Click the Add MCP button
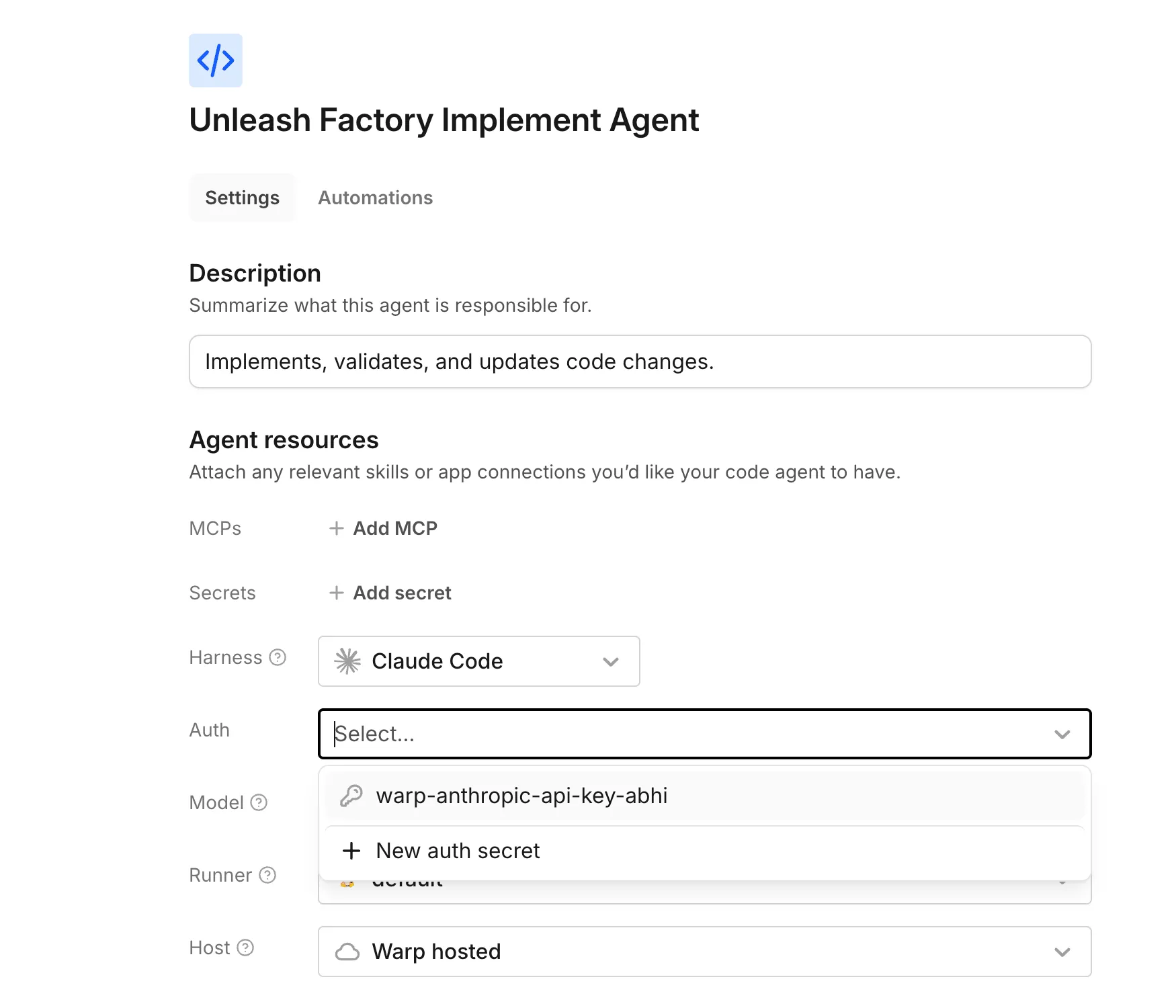Viewport: 1176px width, 1008px height. click(383, 528)
